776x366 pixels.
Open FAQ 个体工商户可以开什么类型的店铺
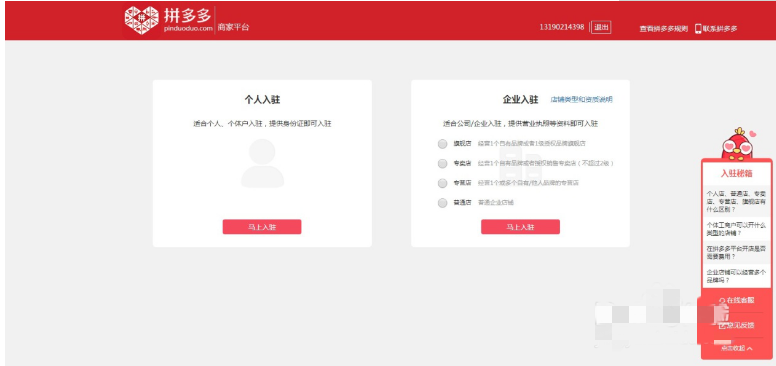tap(736, 229)
